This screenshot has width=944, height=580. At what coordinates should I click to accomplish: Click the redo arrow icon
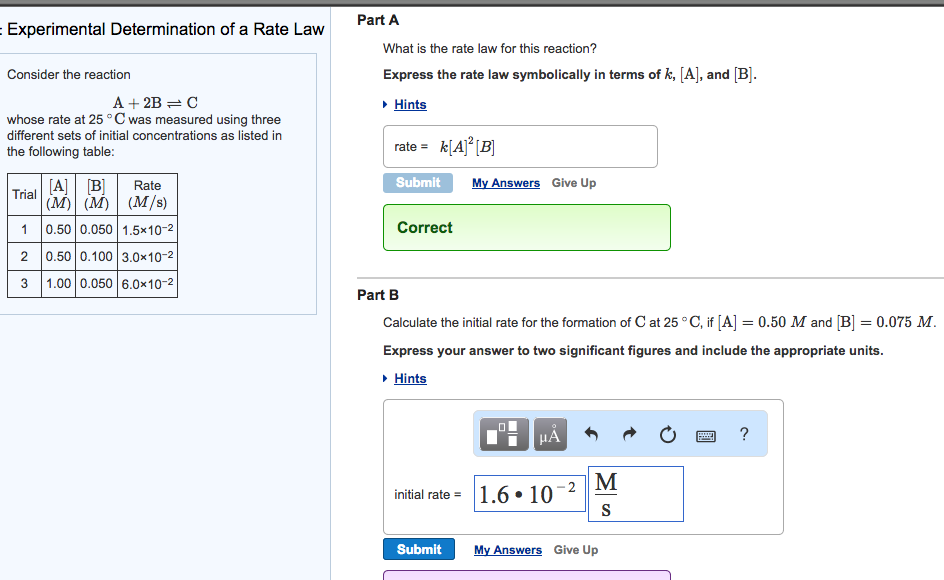click(629, 434)
